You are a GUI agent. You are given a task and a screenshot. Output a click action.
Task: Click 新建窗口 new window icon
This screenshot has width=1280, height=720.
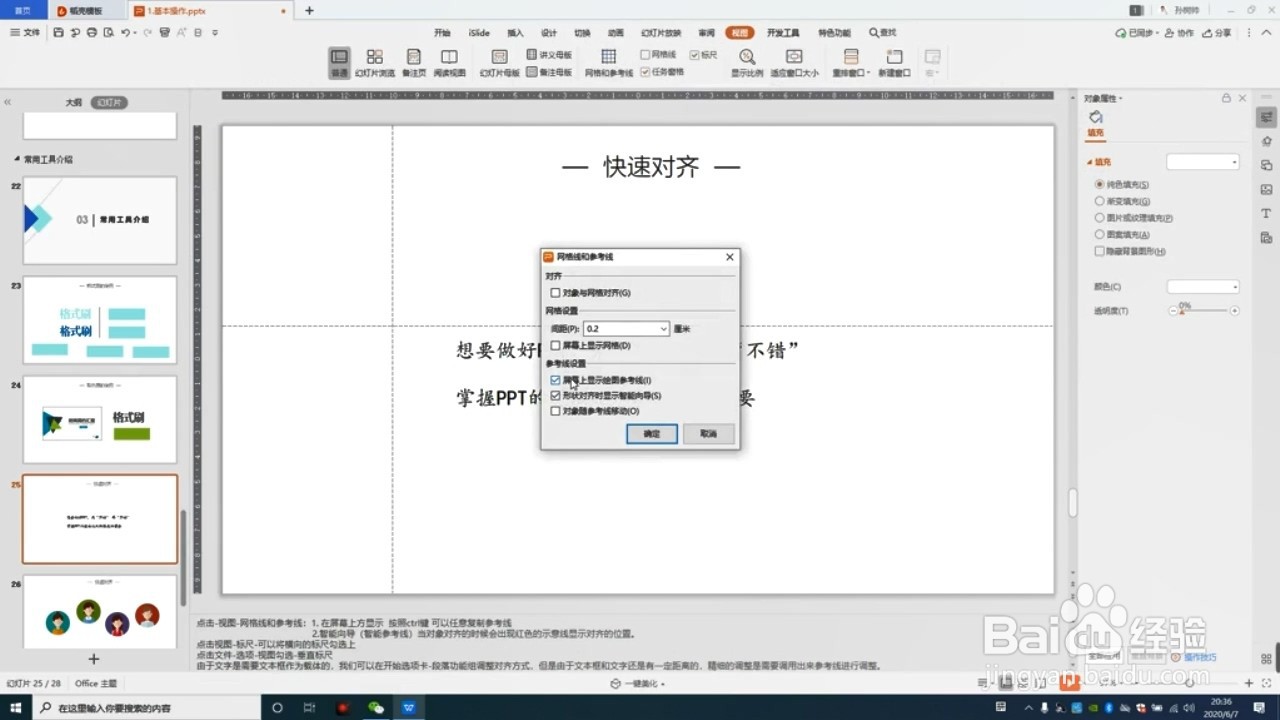click(x=894, y=62)
